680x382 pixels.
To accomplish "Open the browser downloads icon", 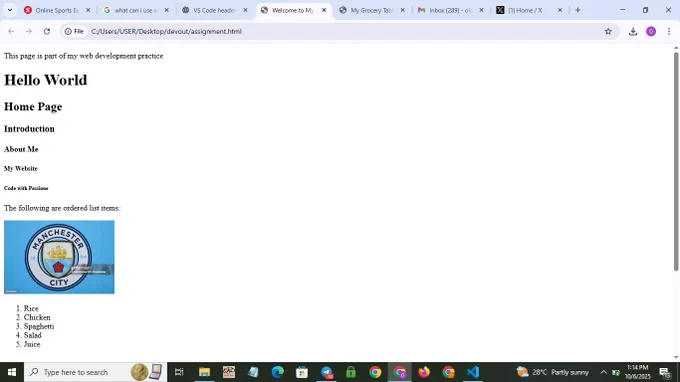I will click(x=633, y=31).
